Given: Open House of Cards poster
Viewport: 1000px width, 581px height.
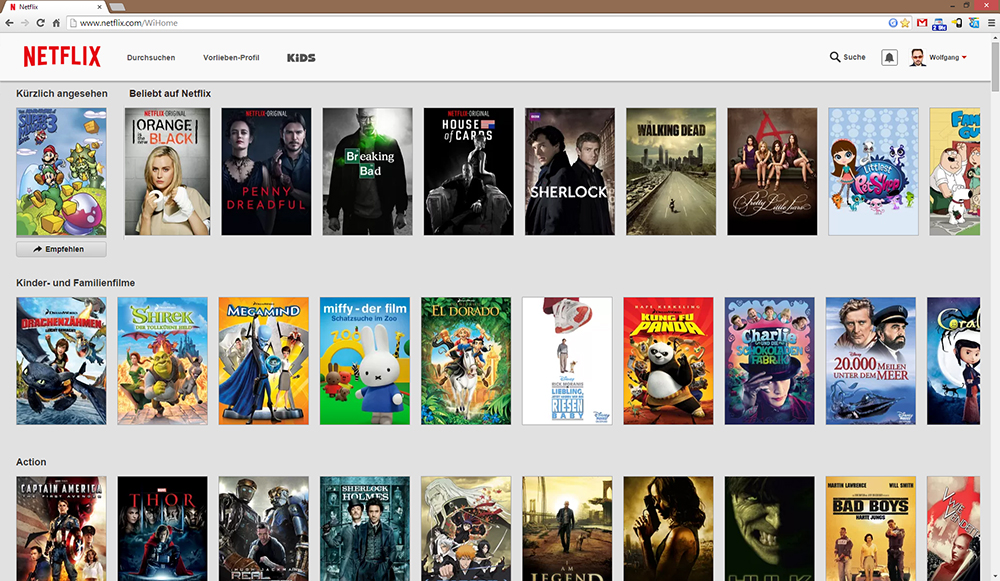Looking at the screenshot, I should coord(468,172).
